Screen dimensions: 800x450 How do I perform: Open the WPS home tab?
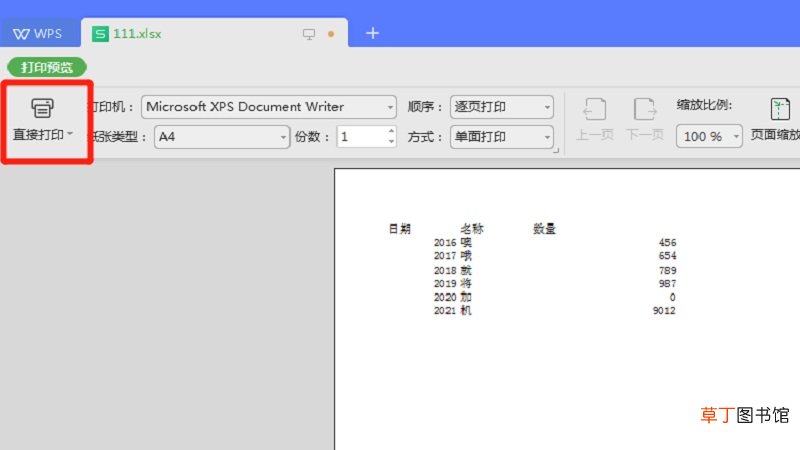(38, 34)
